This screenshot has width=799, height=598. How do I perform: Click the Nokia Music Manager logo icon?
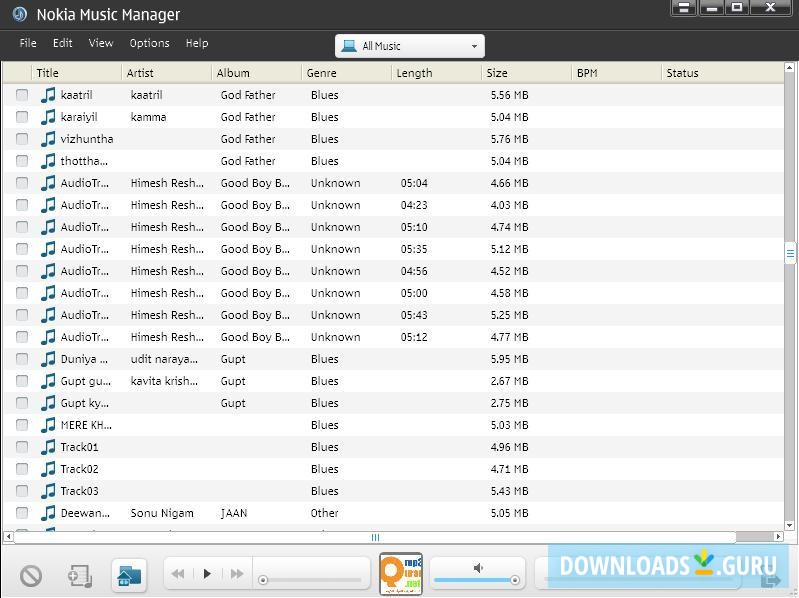click(x=20, y=14)
